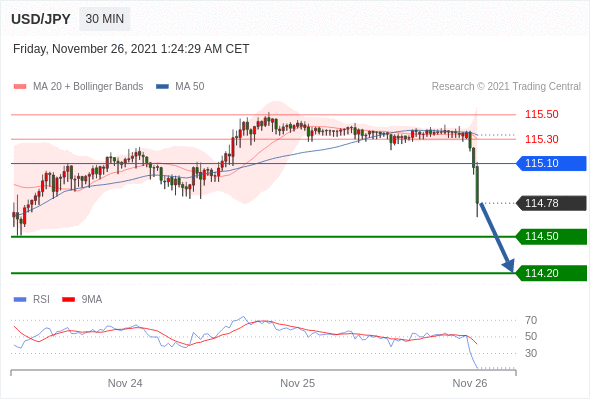Click the Nov 25 date axis label

297,383
